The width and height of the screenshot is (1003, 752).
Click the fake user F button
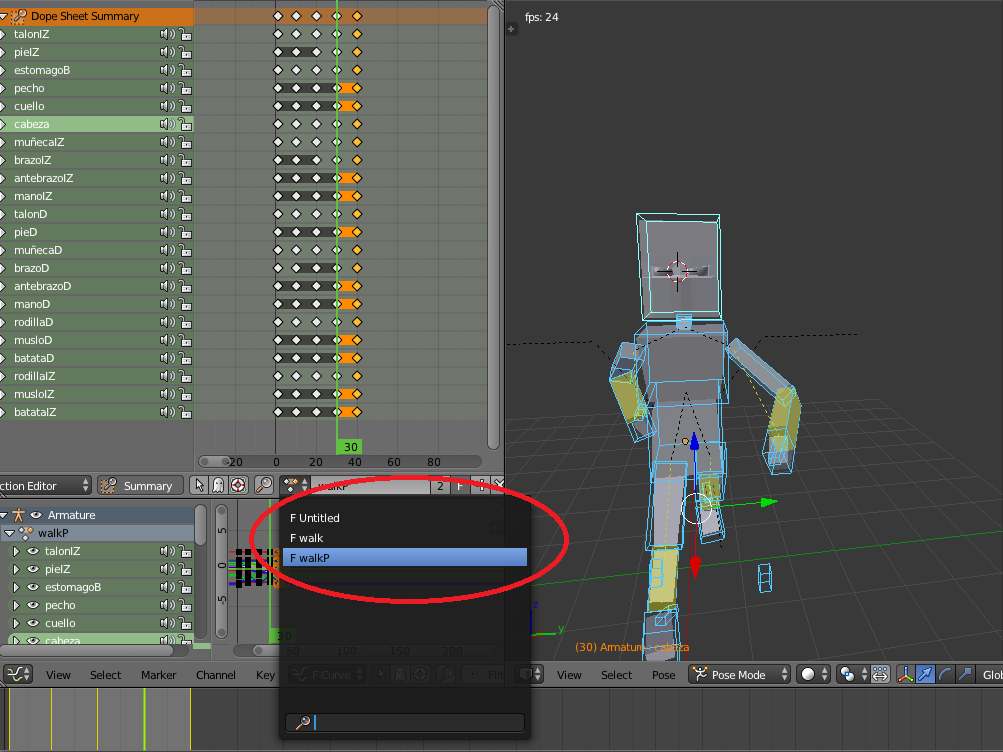459,486
